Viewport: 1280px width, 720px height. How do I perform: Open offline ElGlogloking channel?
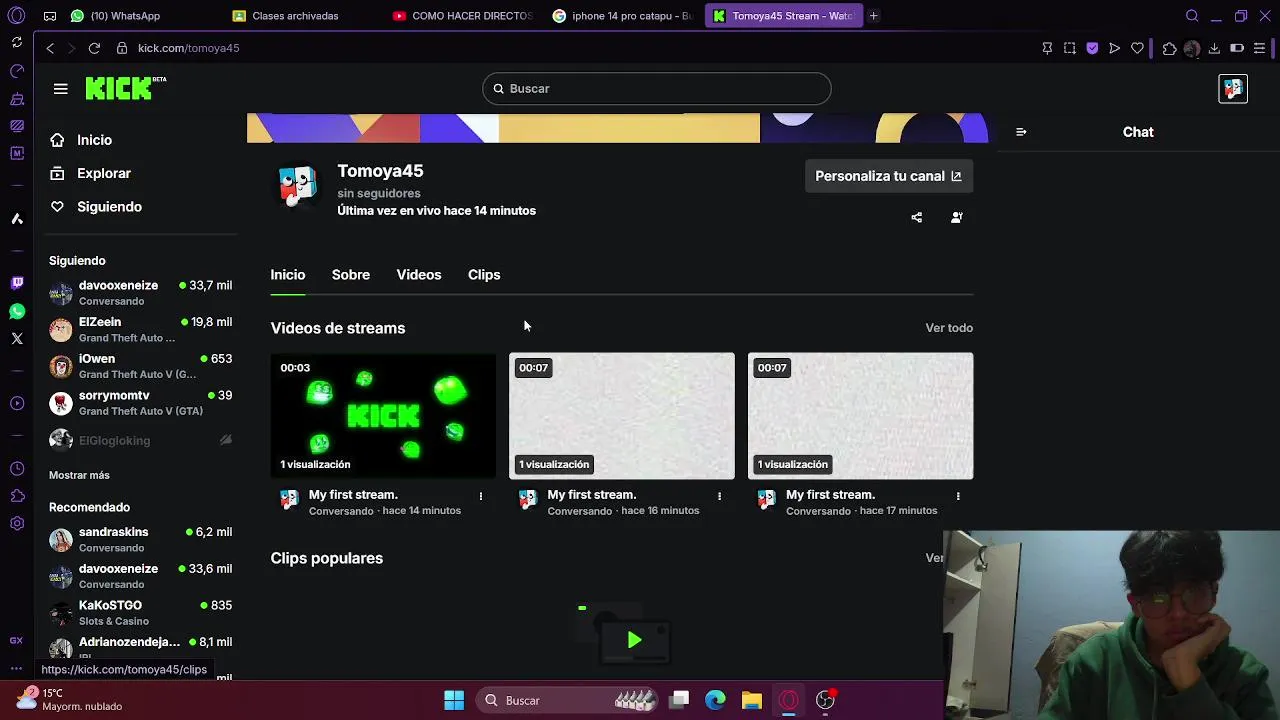(140, 440)
